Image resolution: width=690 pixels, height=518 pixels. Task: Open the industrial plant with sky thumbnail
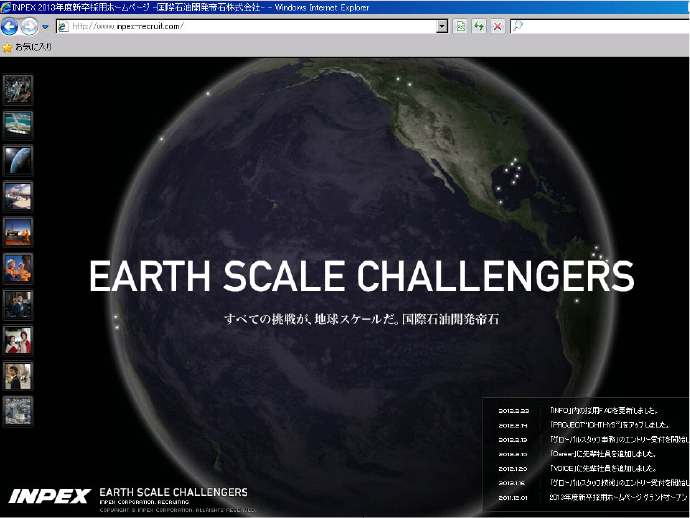[x=18, y=196]
